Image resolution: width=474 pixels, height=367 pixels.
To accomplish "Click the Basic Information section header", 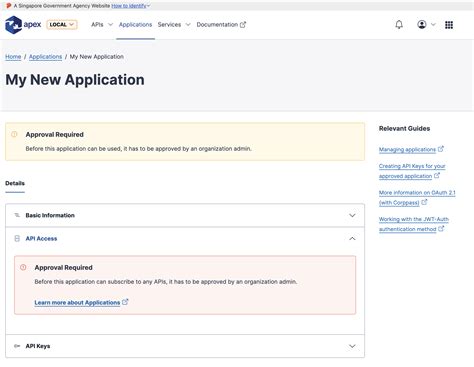I will coord(185,215).
